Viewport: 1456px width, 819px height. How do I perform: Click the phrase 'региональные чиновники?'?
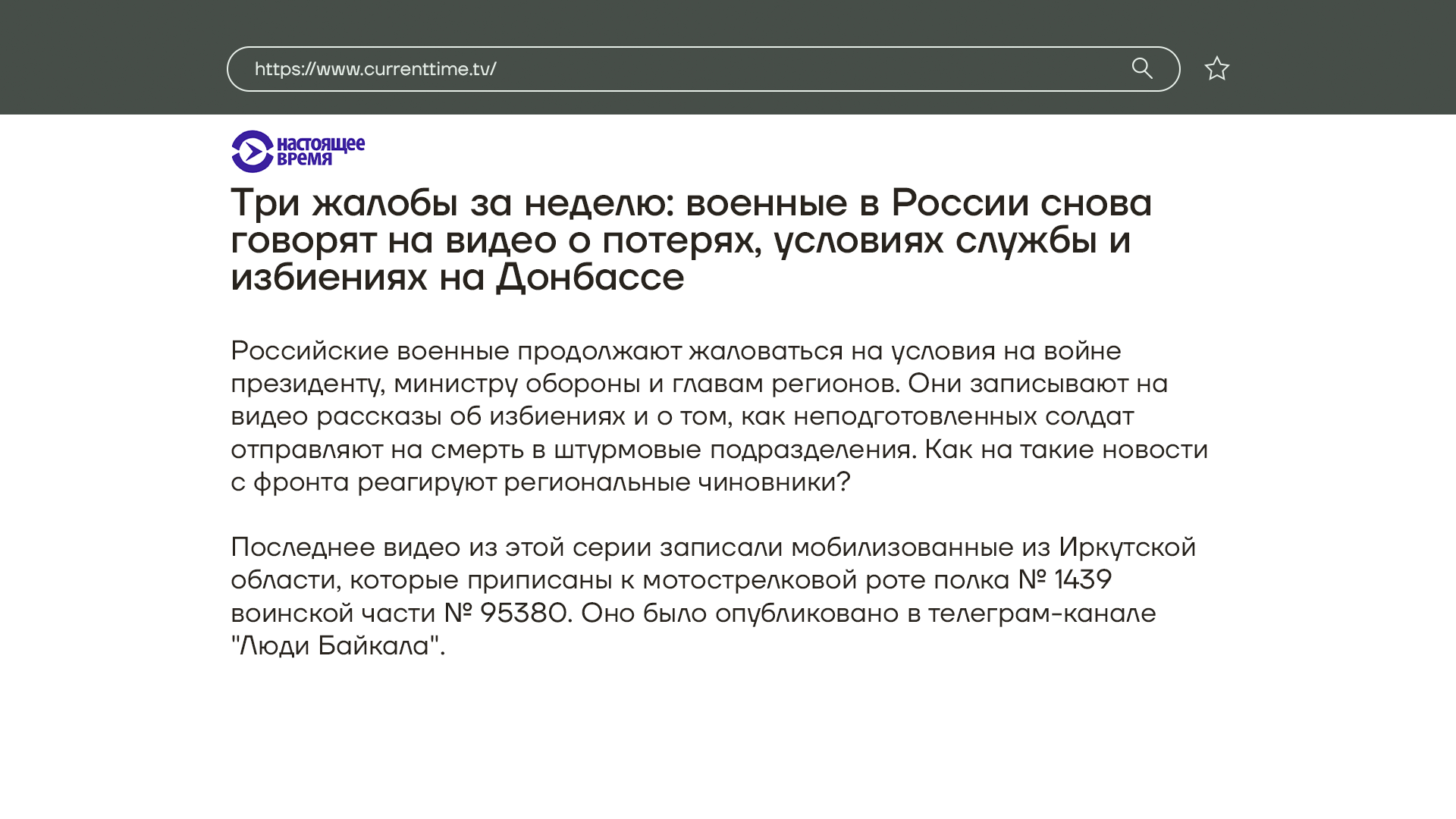coord(676,482)
